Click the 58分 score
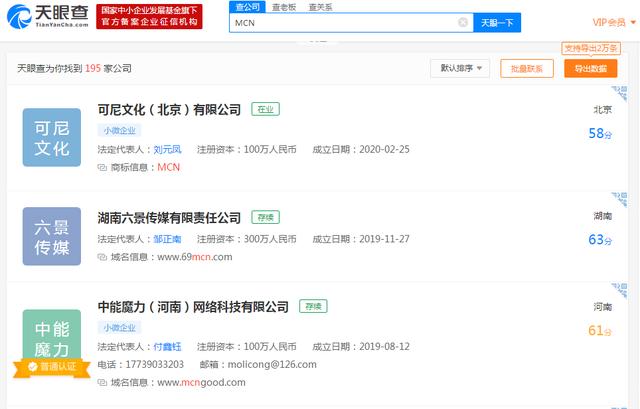 (600, 133)
